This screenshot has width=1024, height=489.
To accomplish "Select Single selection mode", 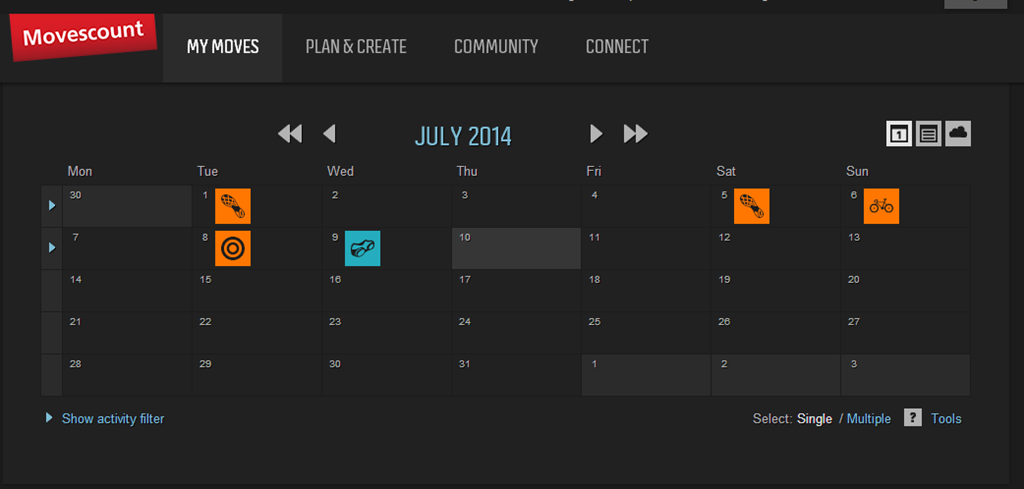I will point(814,419).
